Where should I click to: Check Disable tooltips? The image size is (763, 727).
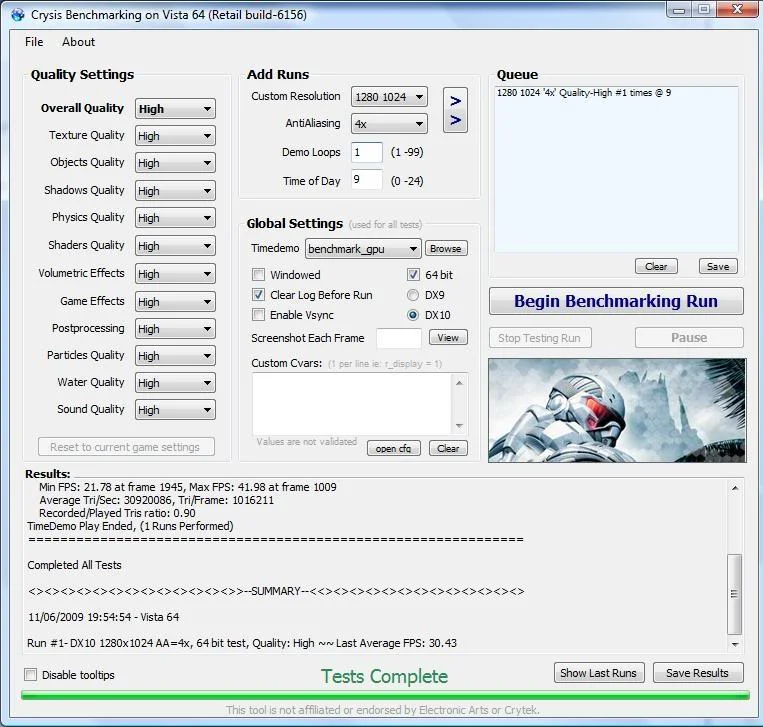pos(31,675)
